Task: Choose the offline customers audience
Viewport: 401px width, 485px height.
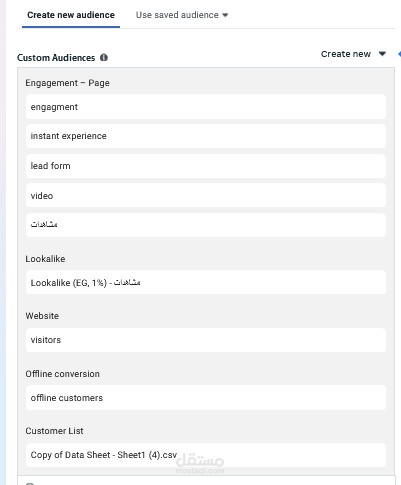Action: tap(206, 398)
